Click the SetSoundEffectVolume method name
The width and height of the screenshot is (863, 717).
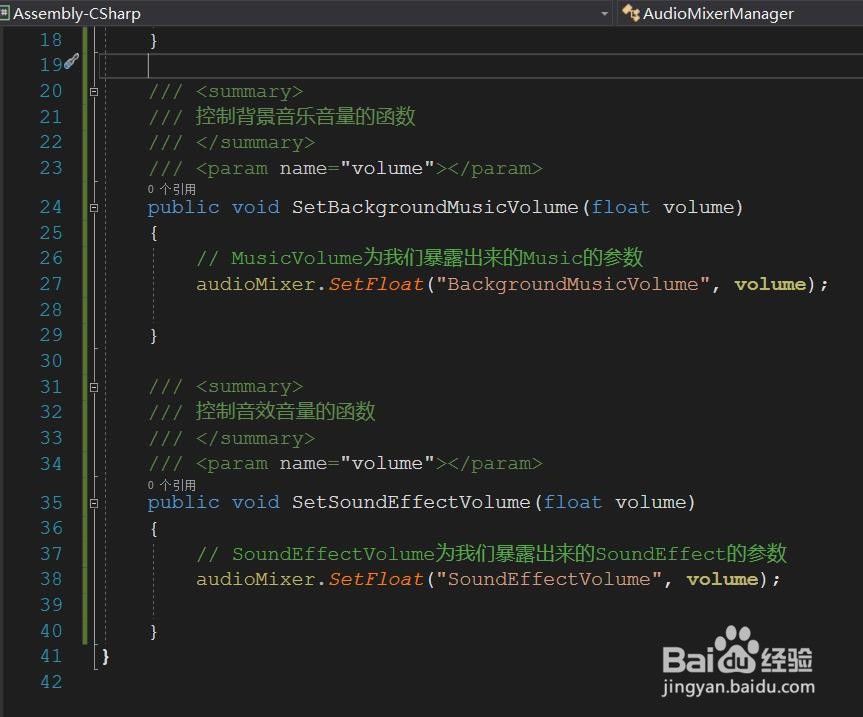(411, 502)
